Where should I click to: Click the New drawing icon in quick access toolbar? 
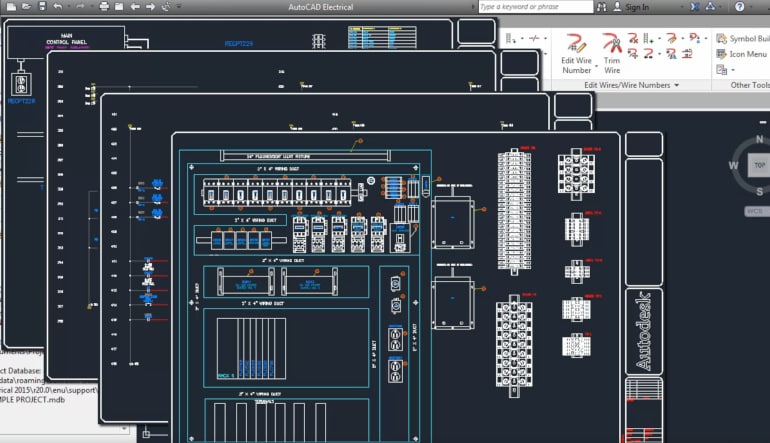(x=11, y=7)
